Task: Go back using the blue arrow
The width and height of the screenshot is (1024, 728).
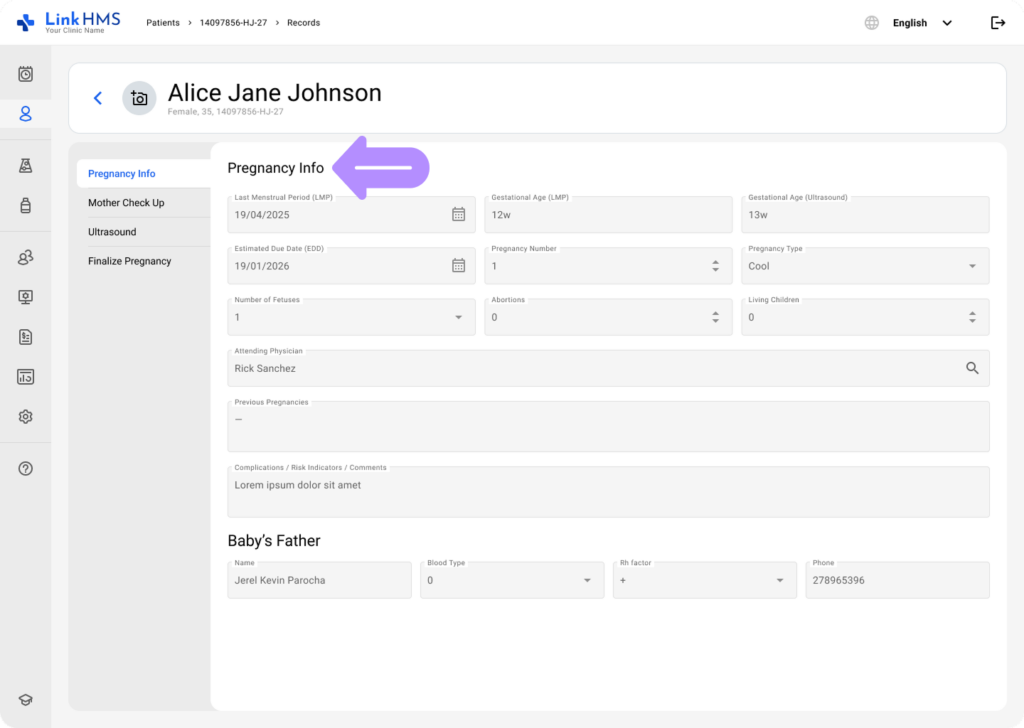Action: [98, 98]
